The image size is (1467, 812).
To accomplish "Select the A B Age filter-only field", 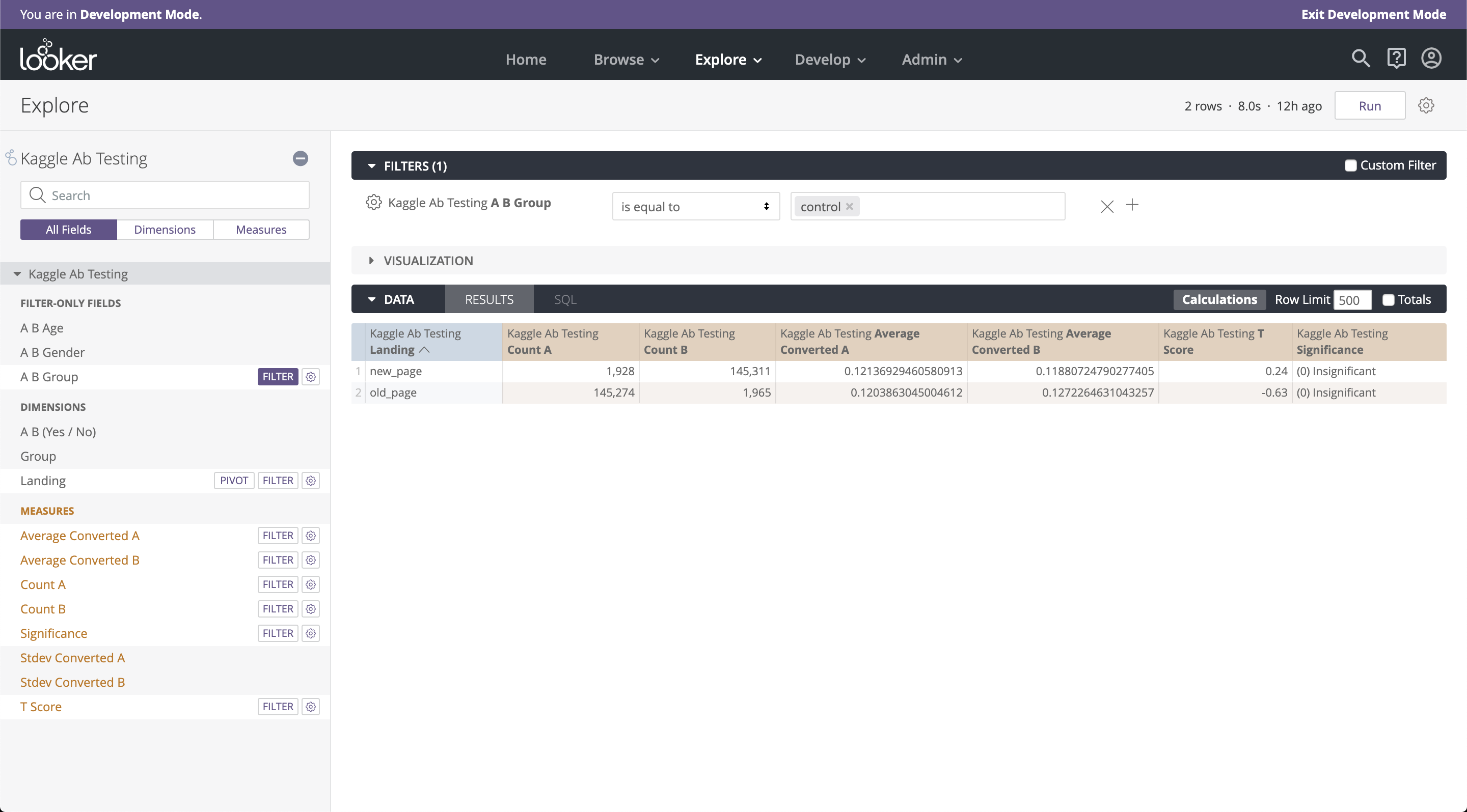I will (x=42, y=328).
